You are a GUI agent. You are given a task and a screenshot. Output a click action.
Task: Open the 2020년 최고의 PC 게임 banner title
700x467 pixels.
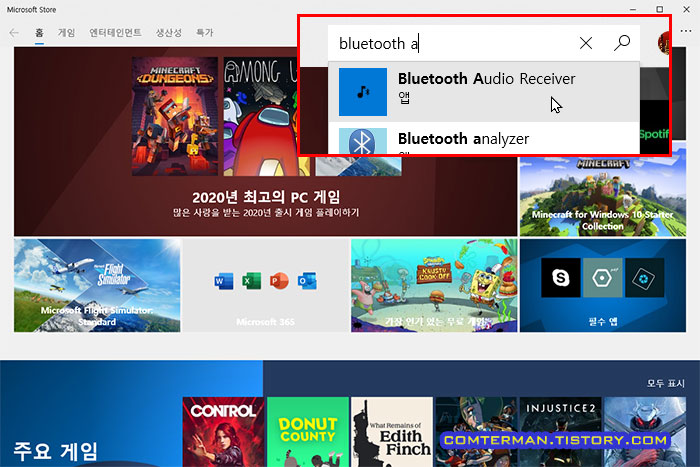266,197
